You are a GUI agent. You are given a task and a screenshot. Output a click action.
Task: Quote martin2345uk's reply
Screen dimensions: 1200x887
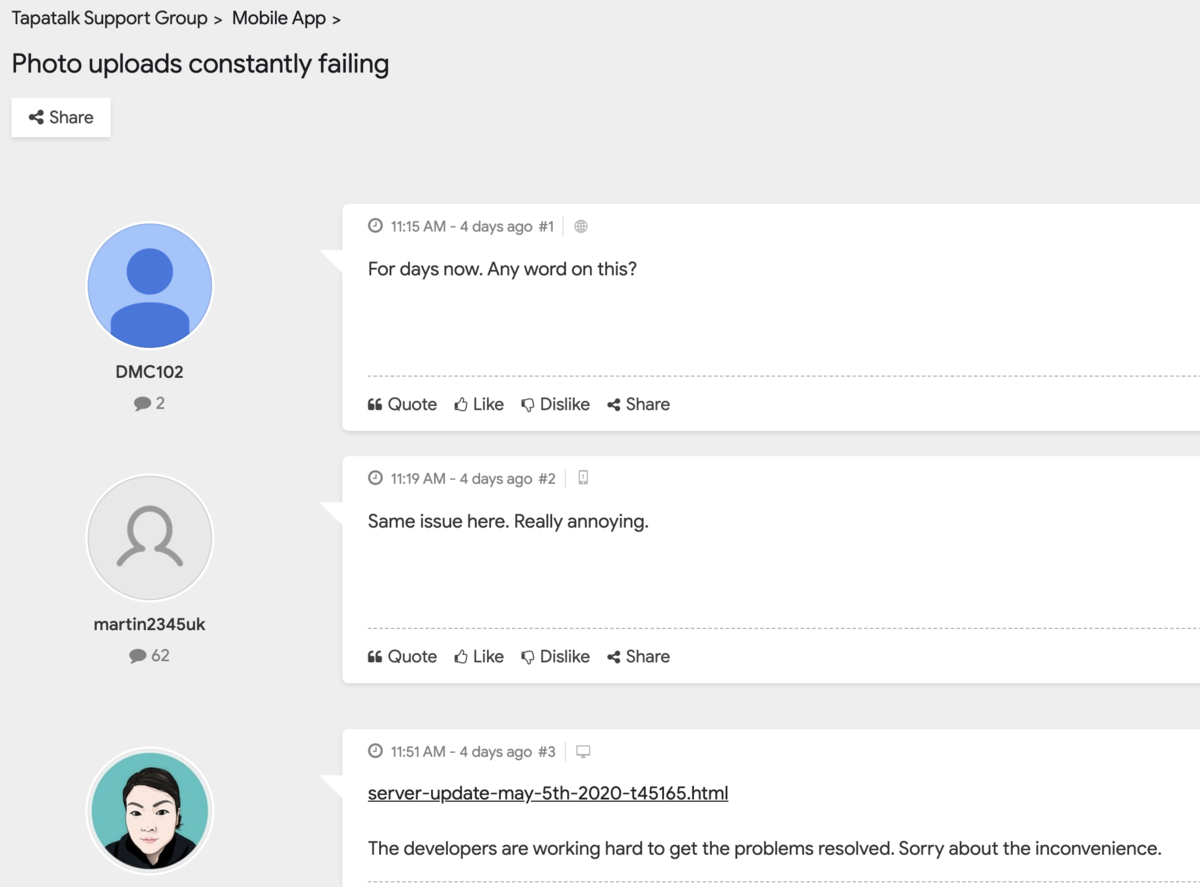402,656
